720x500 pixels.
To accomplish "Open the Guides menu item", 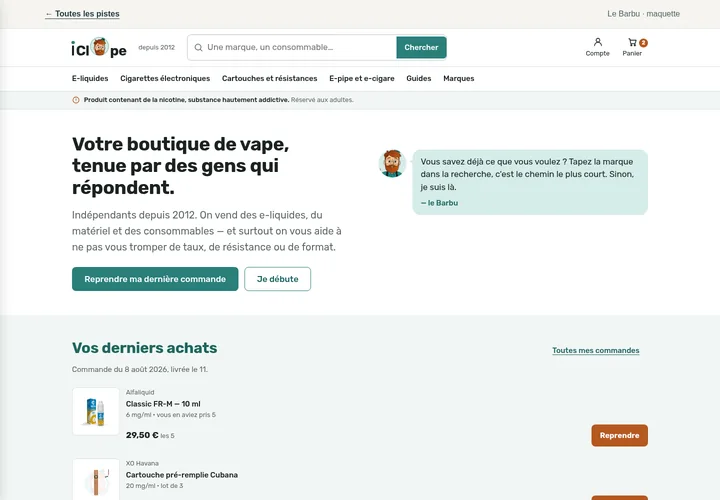I will pos(419,79).
